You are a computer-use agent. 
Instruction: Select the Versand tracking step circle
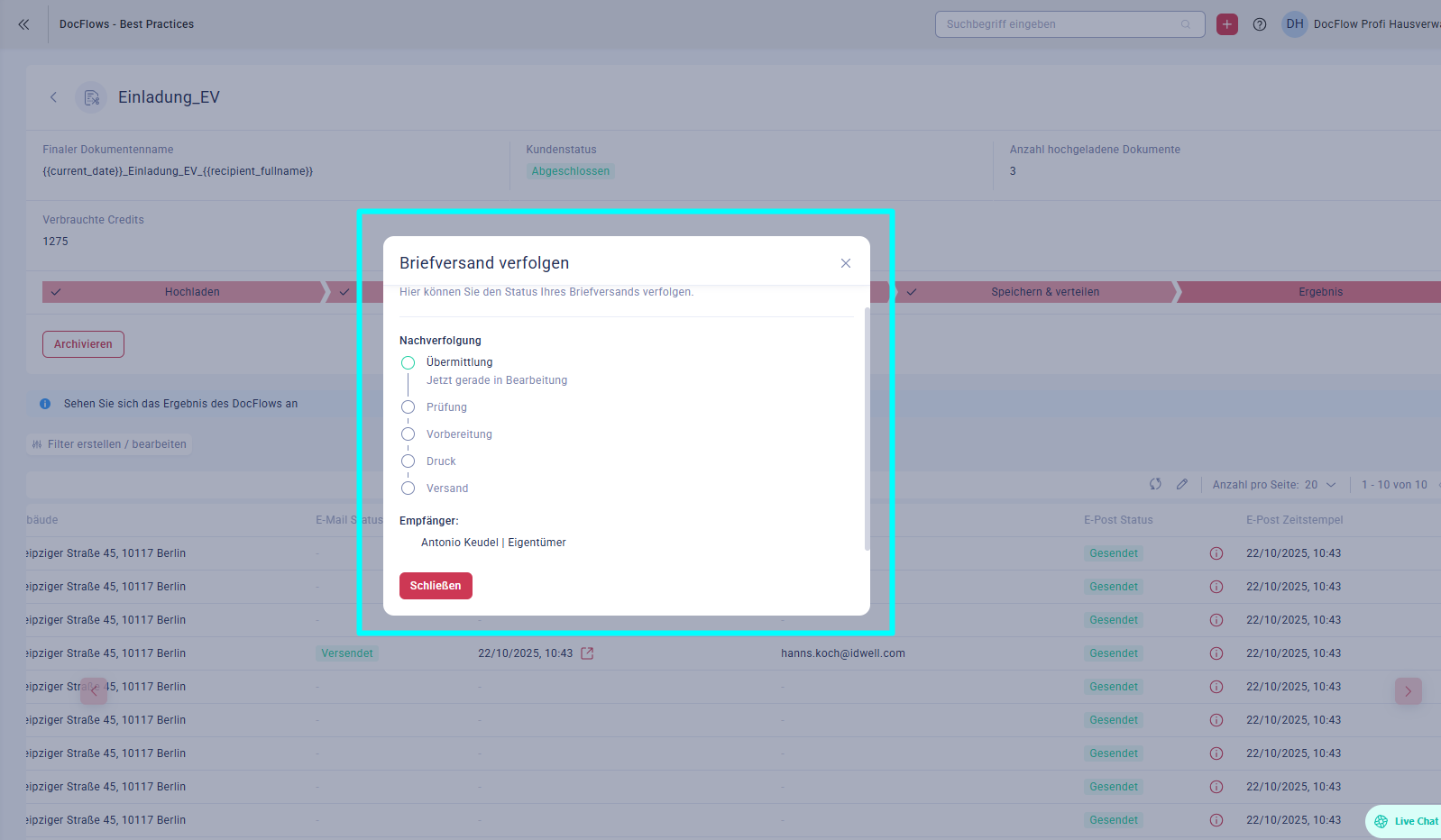coord(408,488)
